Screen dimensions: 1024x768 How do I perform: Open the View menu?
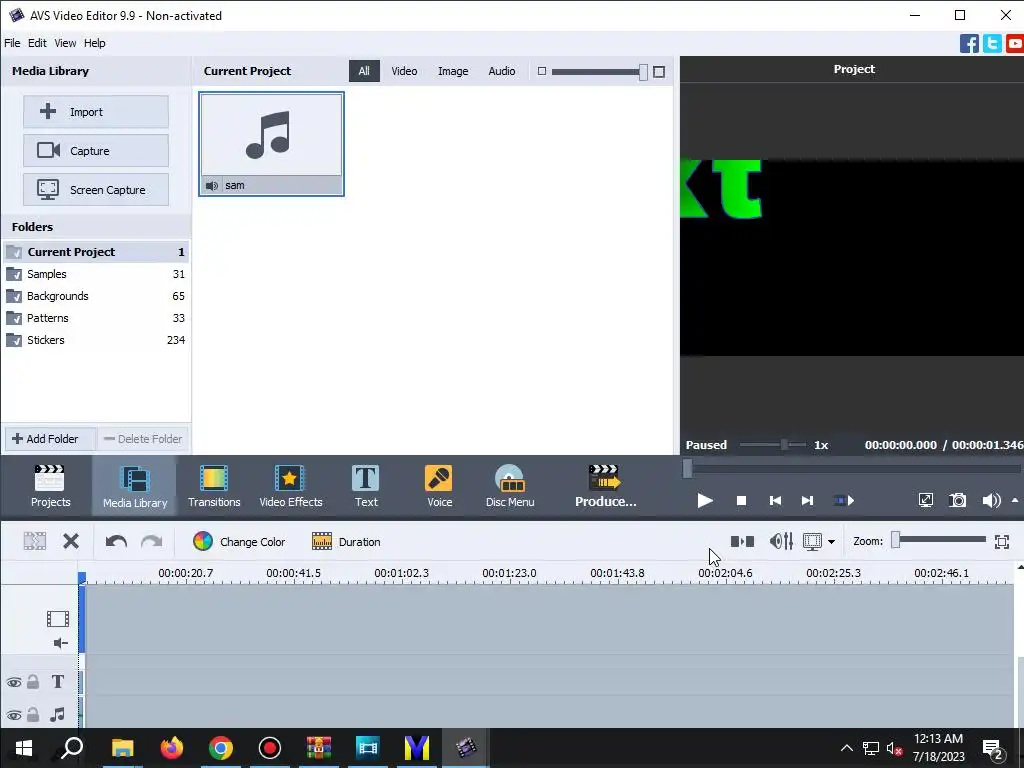pyautogui.click(x=65, y=43)
